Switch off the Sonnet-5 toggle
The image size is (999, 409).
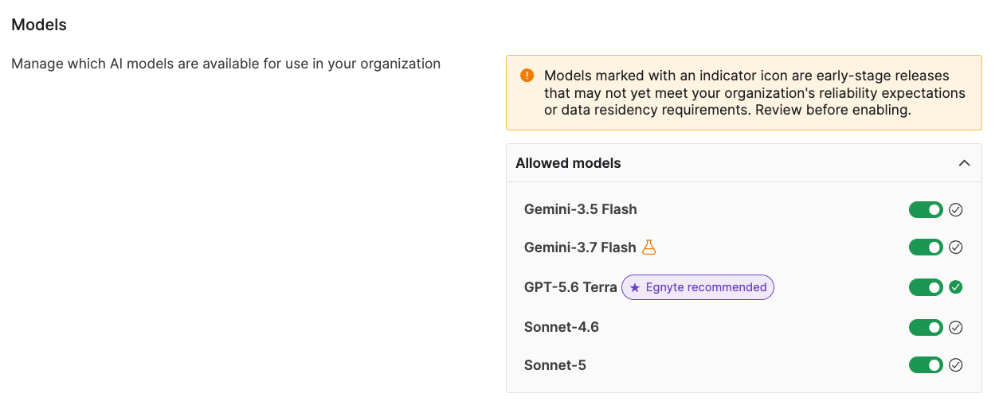926,365
